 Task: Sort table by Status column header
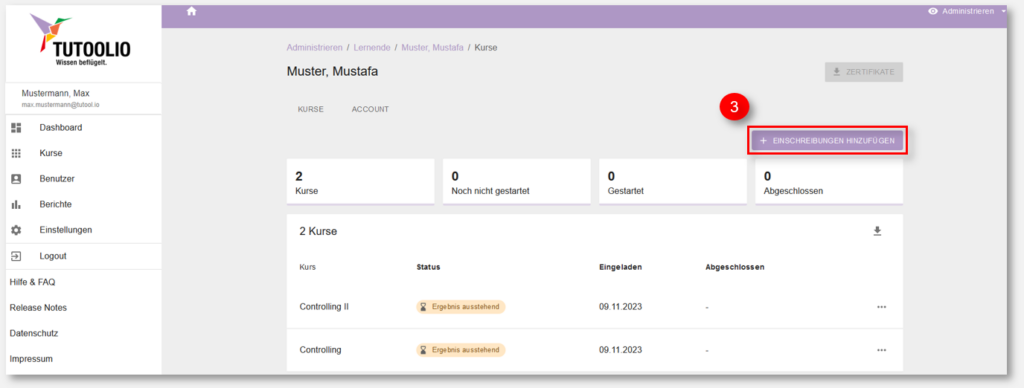[x=428, y=267]
